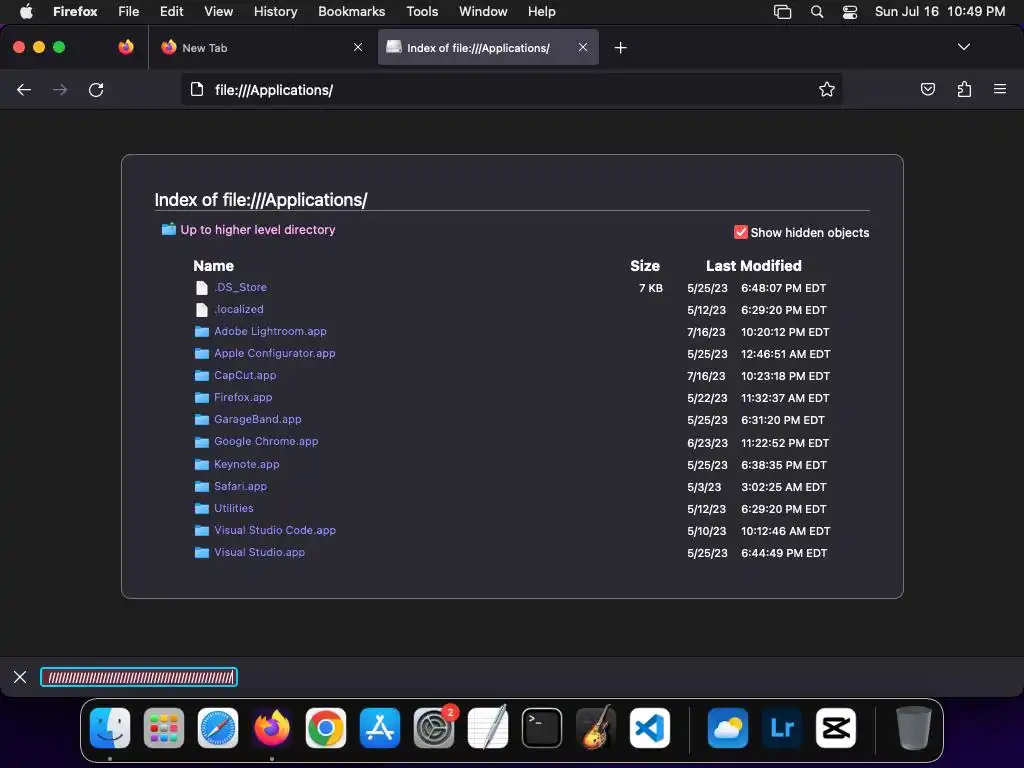Open the Help menu

point(541,11)
